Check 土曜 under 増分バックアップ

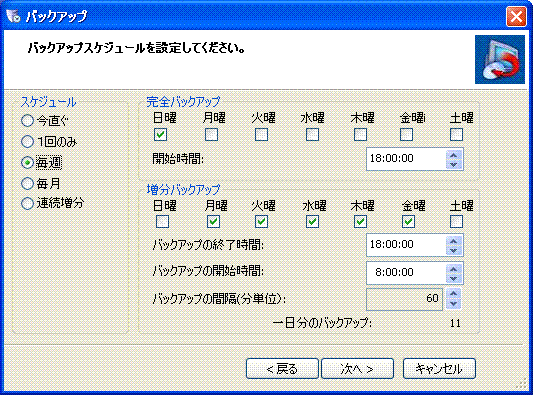457,222
